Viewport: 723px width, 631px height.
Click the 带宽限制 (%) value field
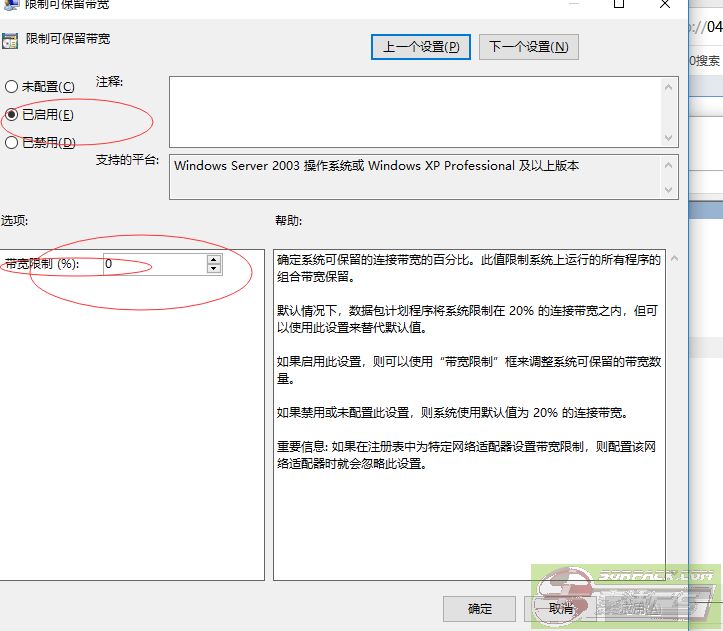153,264
